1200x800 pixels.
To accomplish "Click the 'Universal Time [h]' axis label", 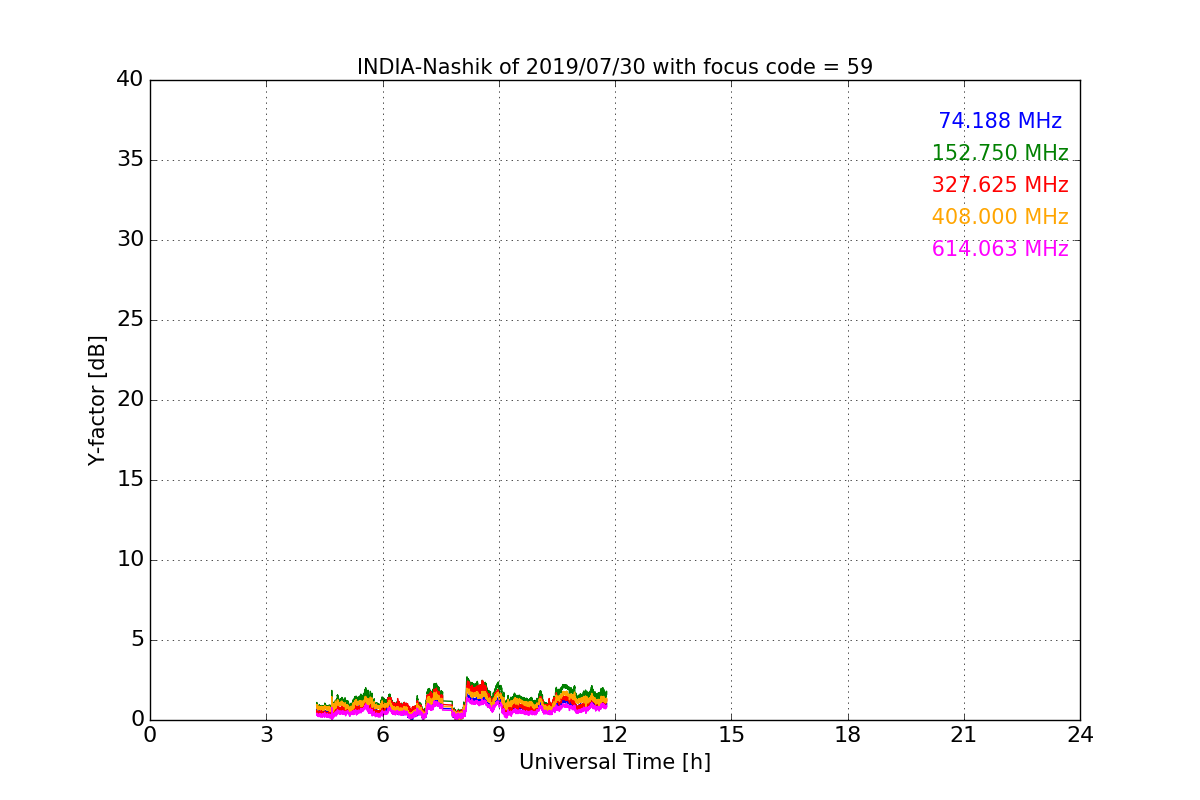I will tap(615, 762).
